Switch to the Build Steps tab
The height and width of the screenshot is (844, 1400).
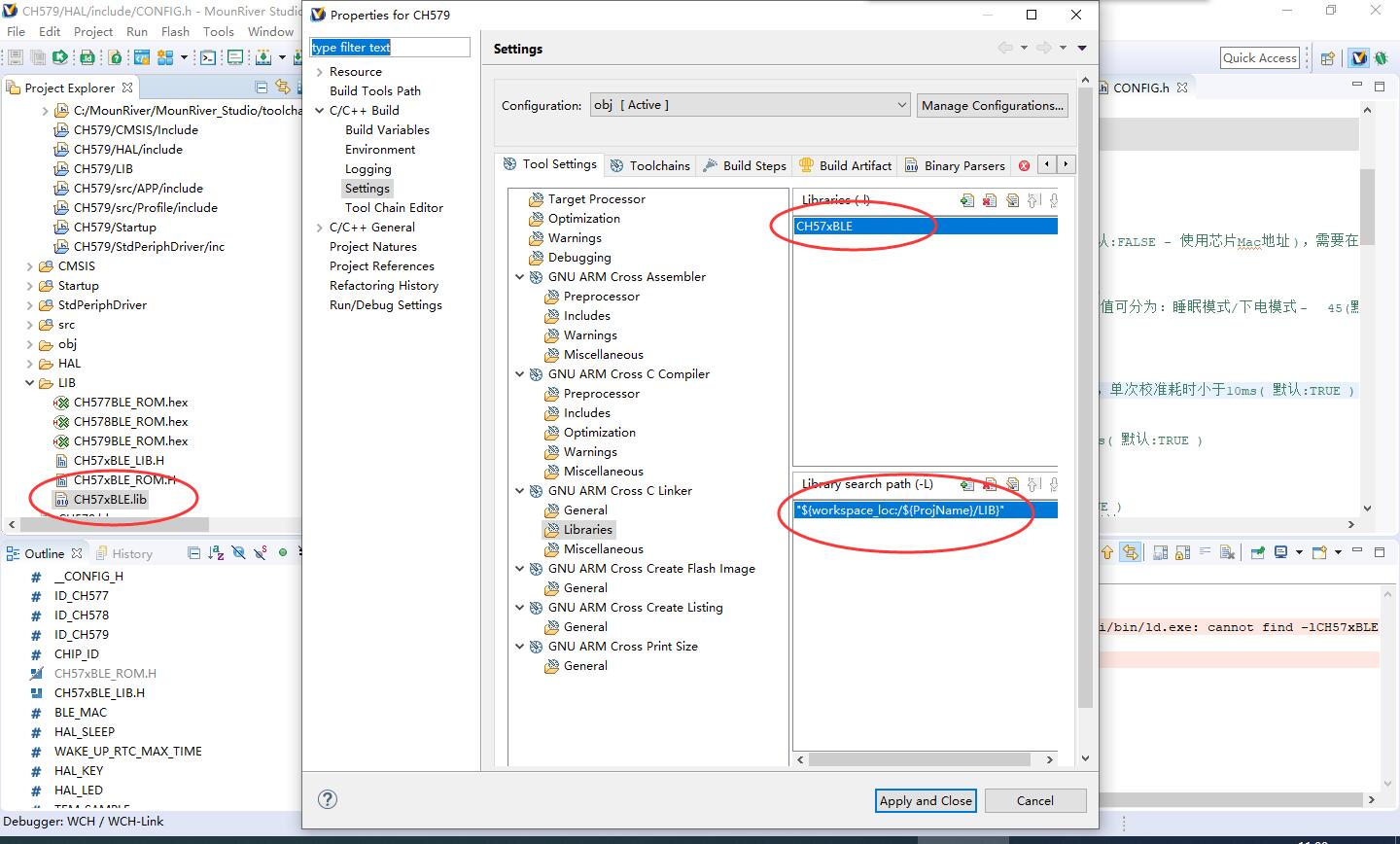744,165
